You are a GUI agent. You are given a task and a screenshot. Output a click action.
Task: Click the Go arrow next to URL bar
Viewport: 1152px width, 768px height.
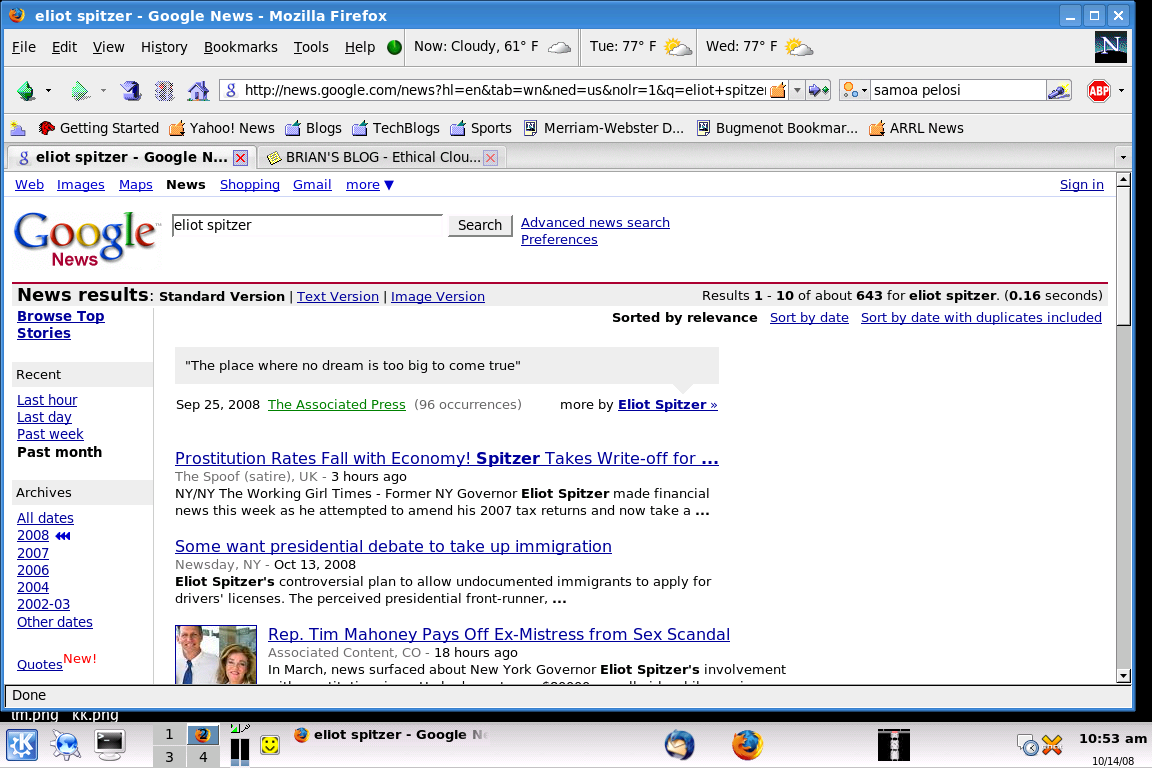click(818, 90)
